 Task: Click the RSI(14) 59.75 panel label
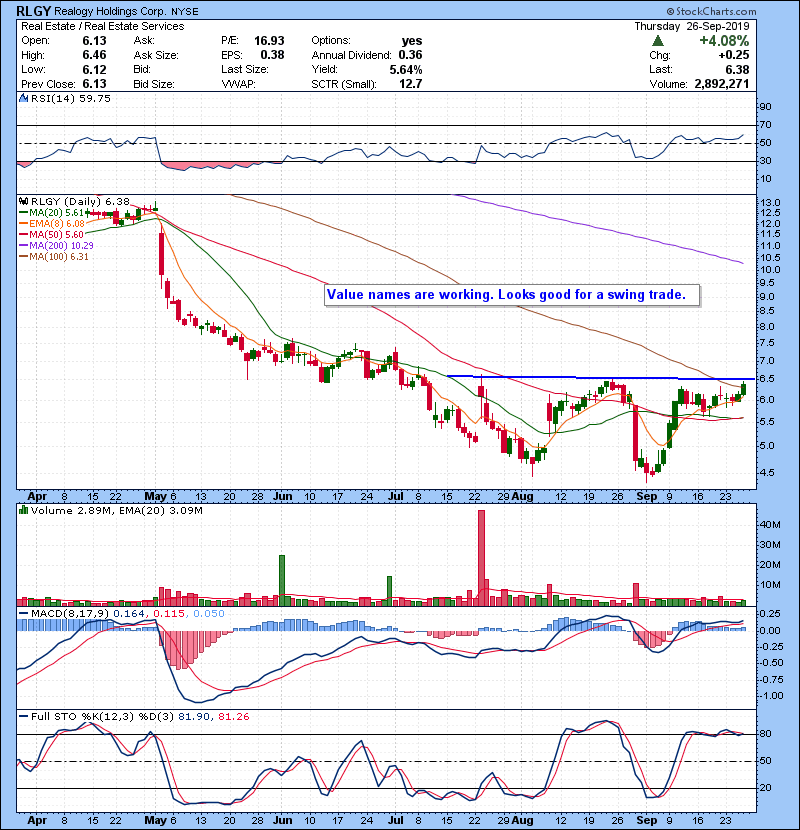pos(70,98)
